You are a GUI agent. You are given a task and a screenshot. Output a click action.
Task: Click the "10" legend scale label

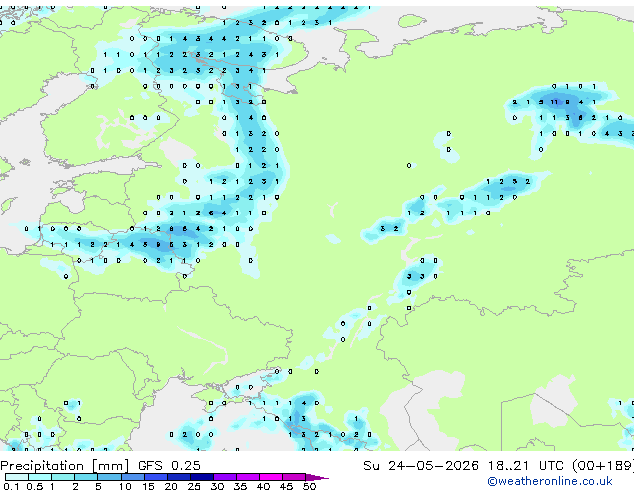pyautogui.click(x=125, y=486)
